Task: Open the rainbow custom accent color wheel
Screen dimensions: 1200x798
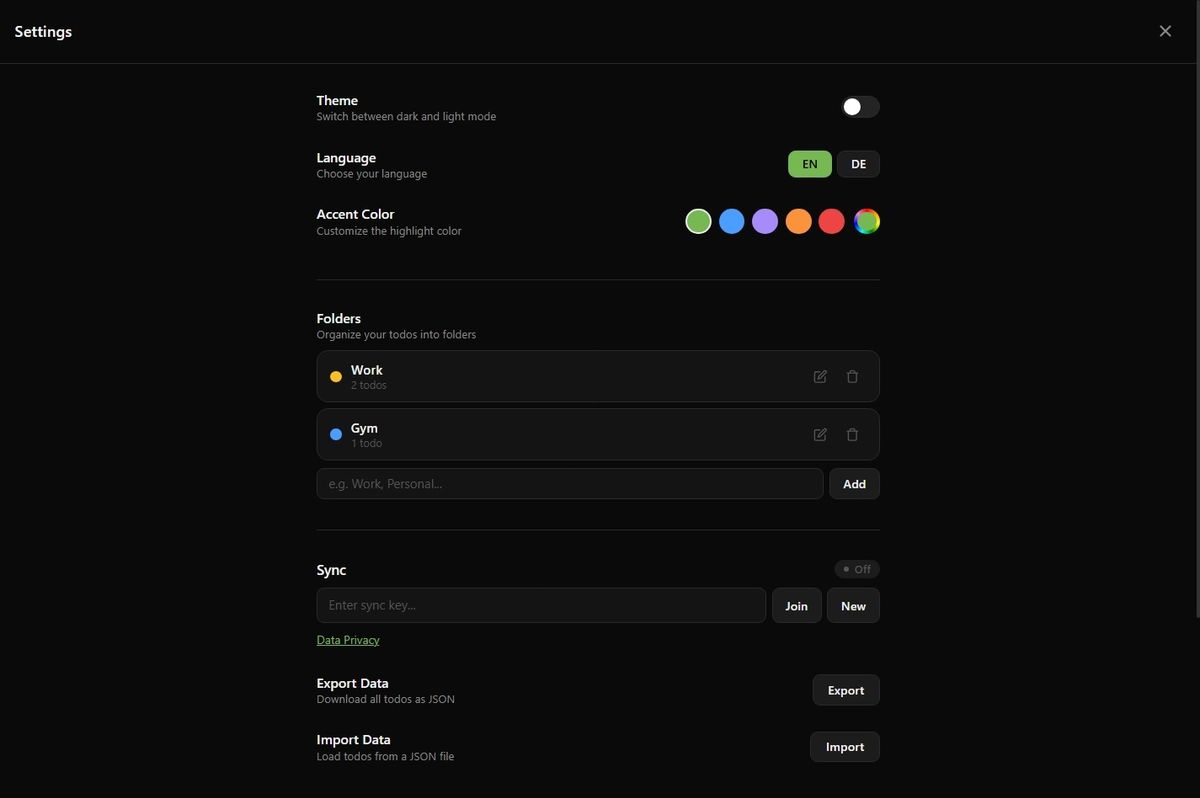Action: coord(866,221)
